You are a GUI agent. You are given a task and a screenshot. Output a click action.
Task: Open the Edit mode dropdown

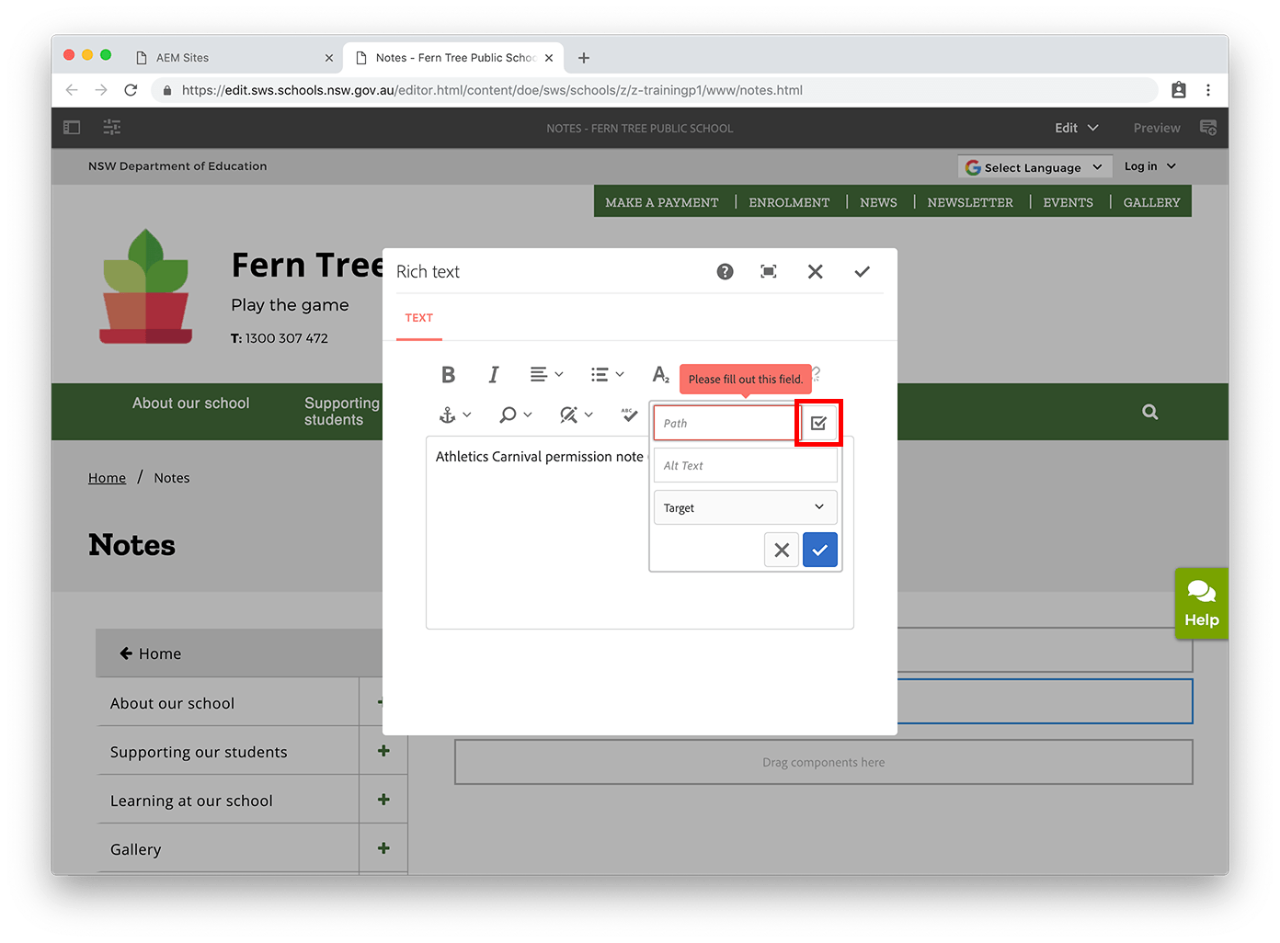(1077, 128)
